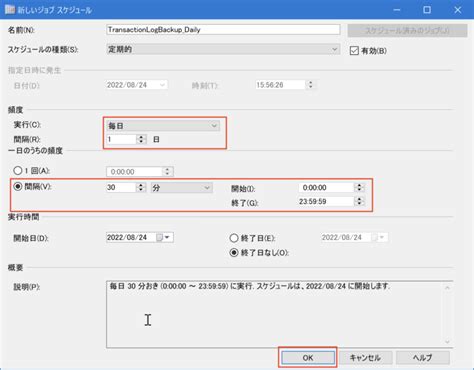
Task: Click the 開始(I) time field 0:00:00
Action: tap(326, 188)
